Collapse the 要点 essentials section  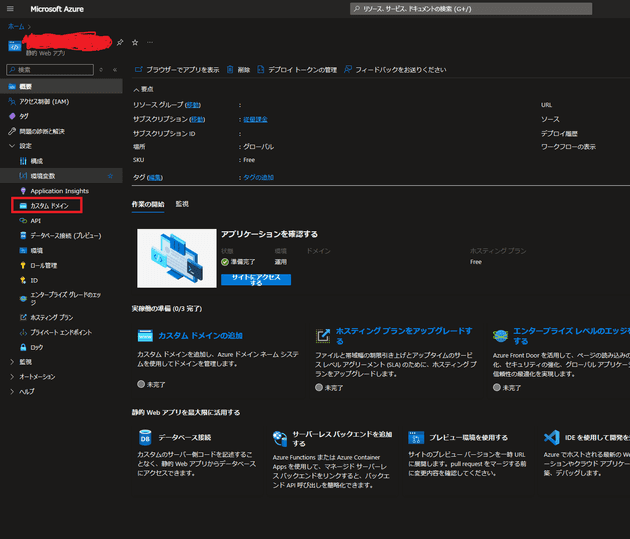pyautogui.click(x=143, y=89)
